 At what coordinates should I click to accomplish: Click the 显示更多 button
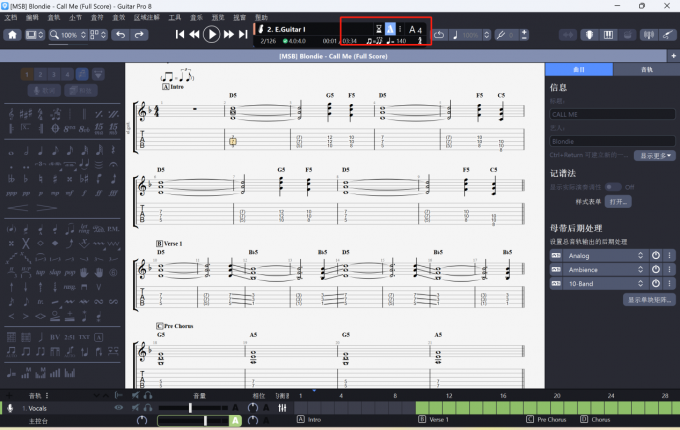(651, 156)
